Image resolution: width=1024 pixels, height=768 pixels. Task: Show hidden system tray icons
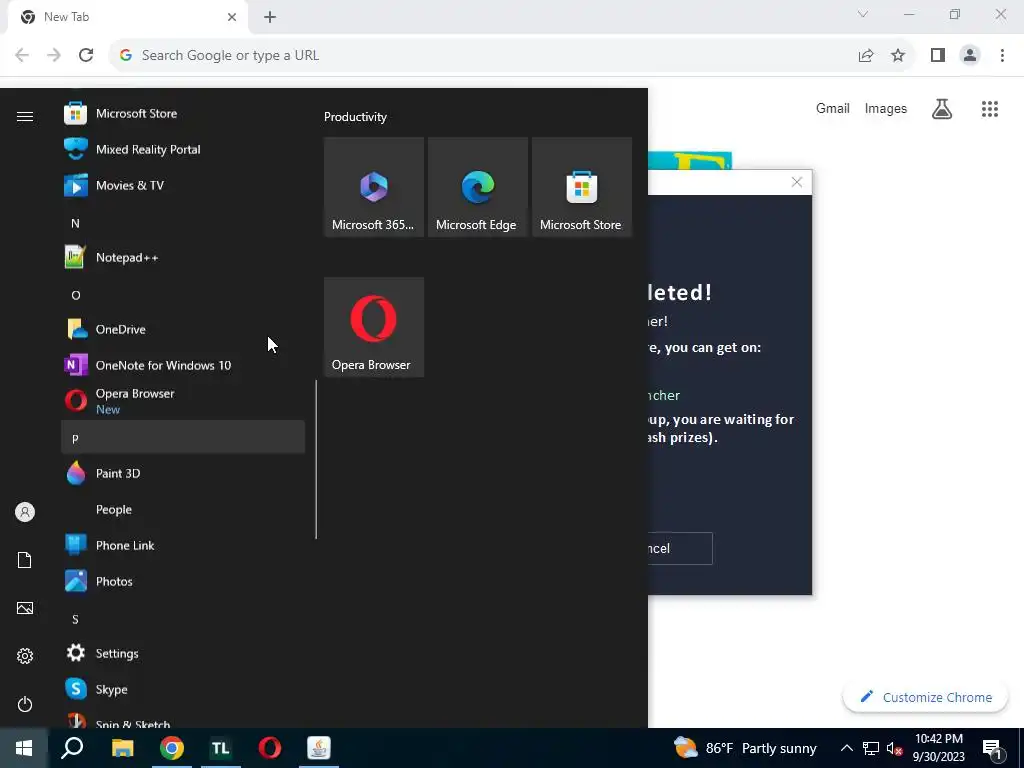coord(846,748)
